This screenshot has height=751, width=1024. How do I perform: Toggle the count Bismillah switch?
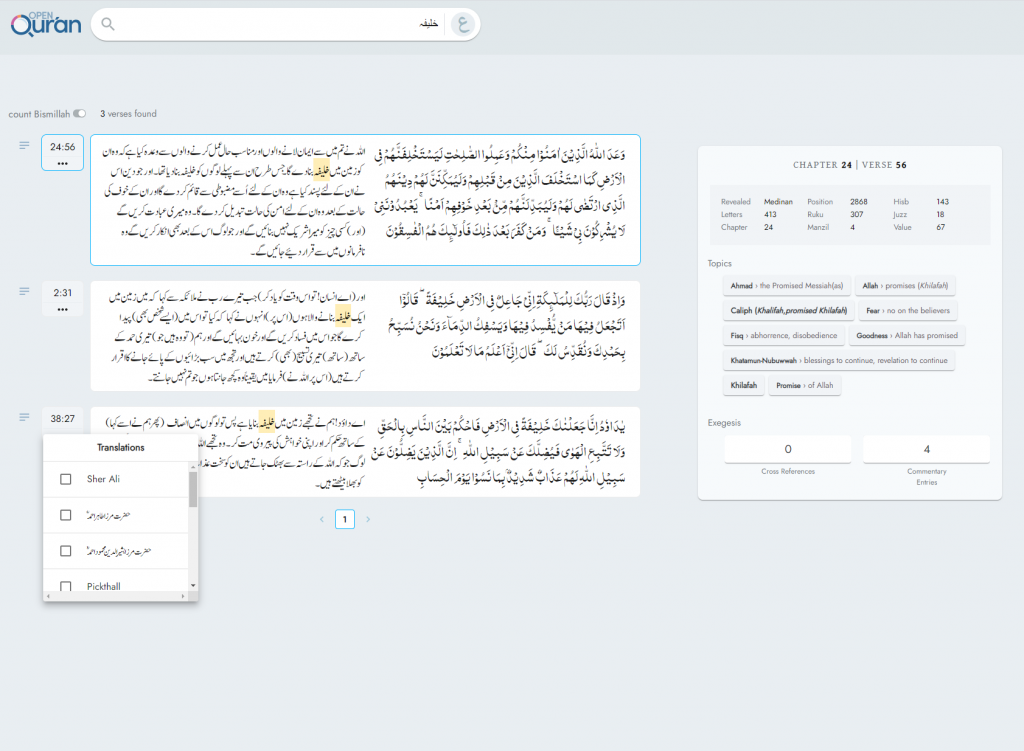tap(80, 114)
